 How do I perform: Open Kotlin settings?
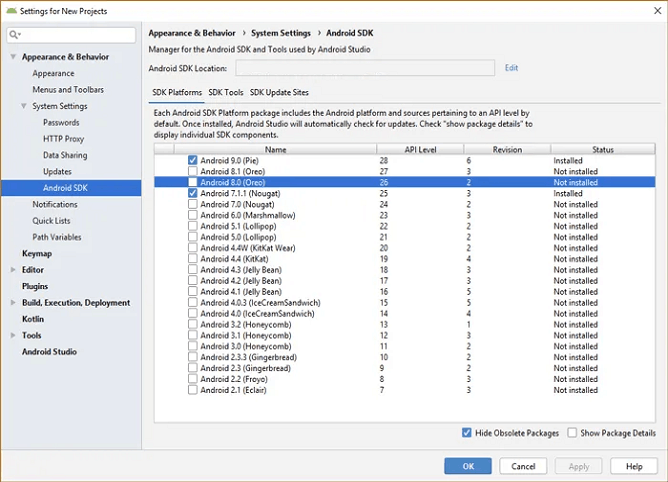[x=33, y=319]
